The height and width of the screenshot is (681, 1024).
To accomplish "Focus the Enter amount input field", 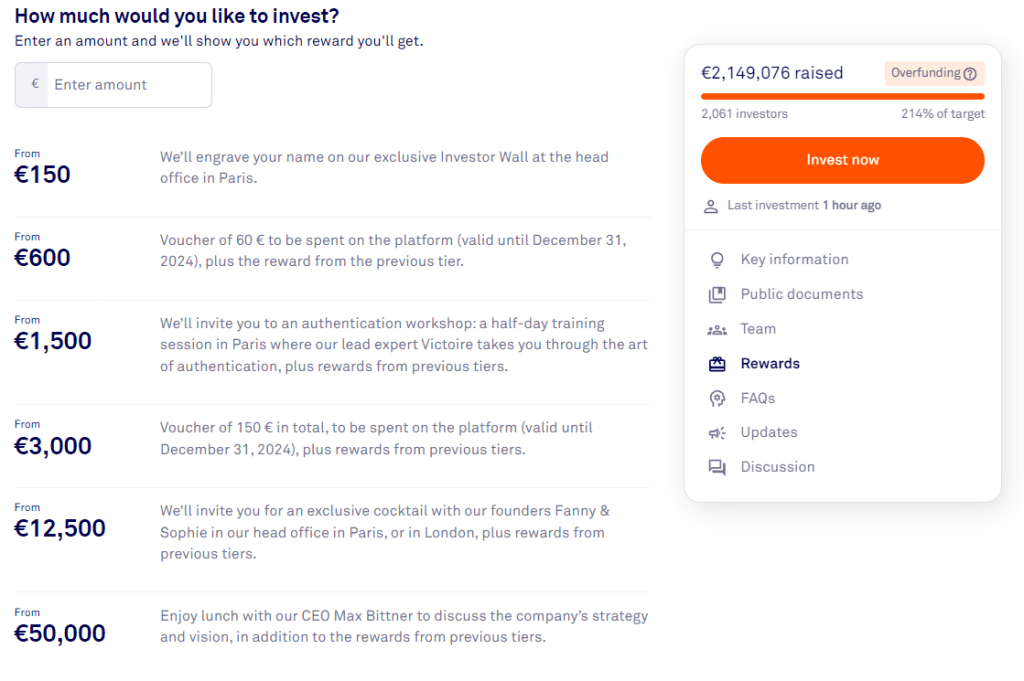I will coord(128,85).
